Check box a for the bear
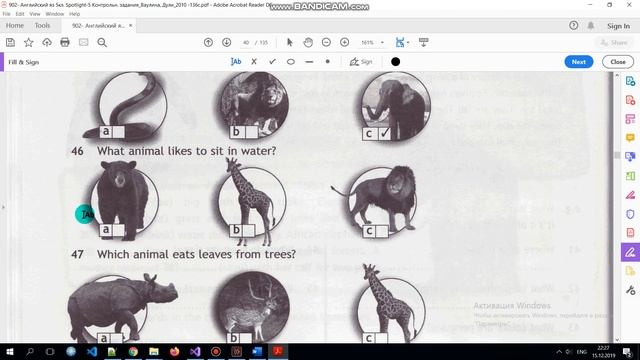Image resolution: width=640 pixels, height=360 pixels. [118, 230]
